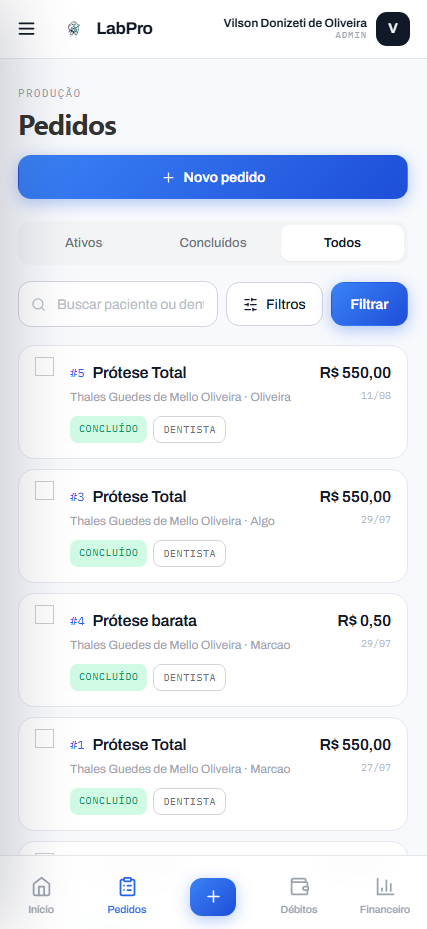Focus the Buscar paciente search field

[x=118, y=304]
